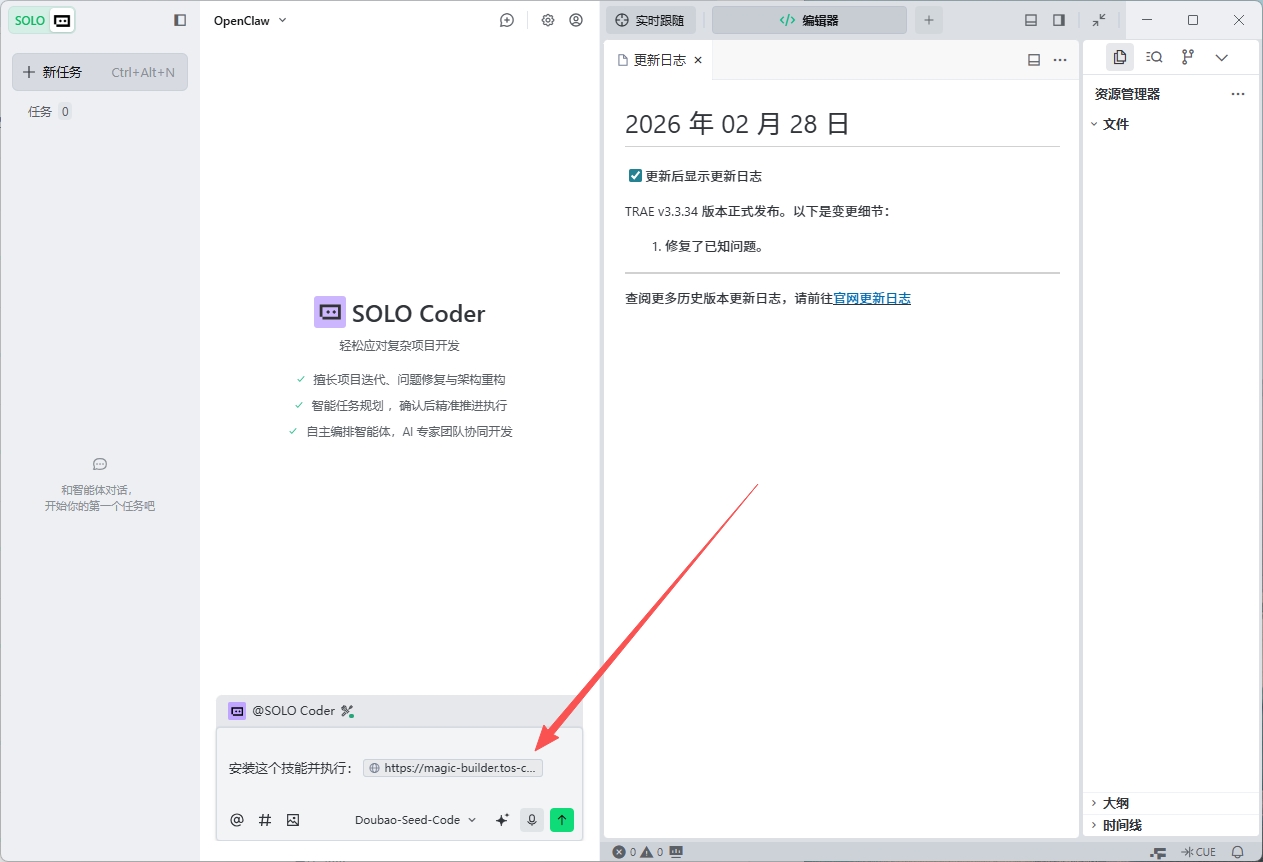Open the 官网更新日志 link
The image size is (1263, 862).
(872, 298)
